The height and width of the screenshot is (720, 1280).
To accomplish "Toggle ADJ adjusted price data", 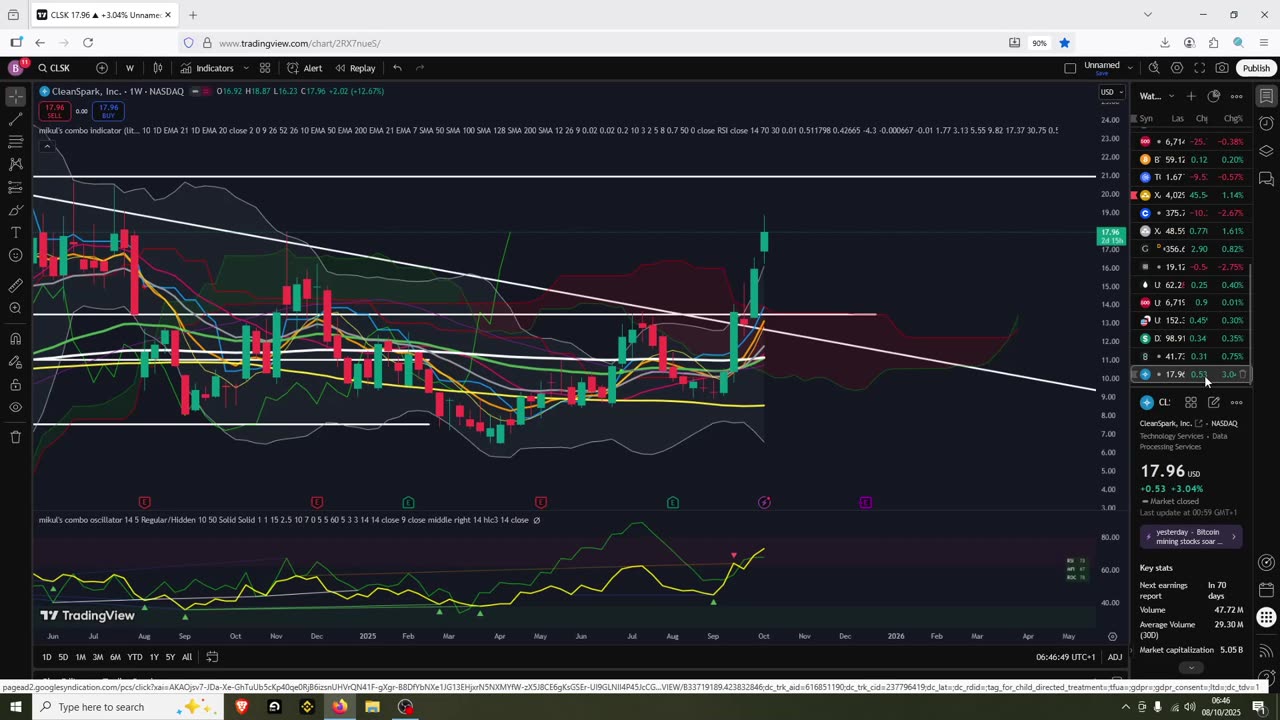I will (1115, 657).
